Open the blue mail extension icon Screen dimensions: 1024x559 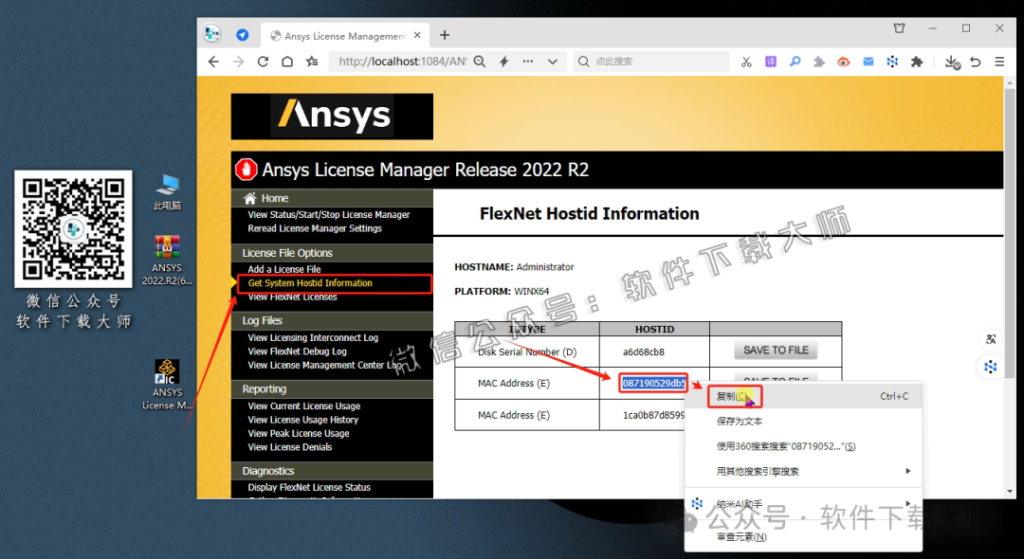(x=868, y=62)
